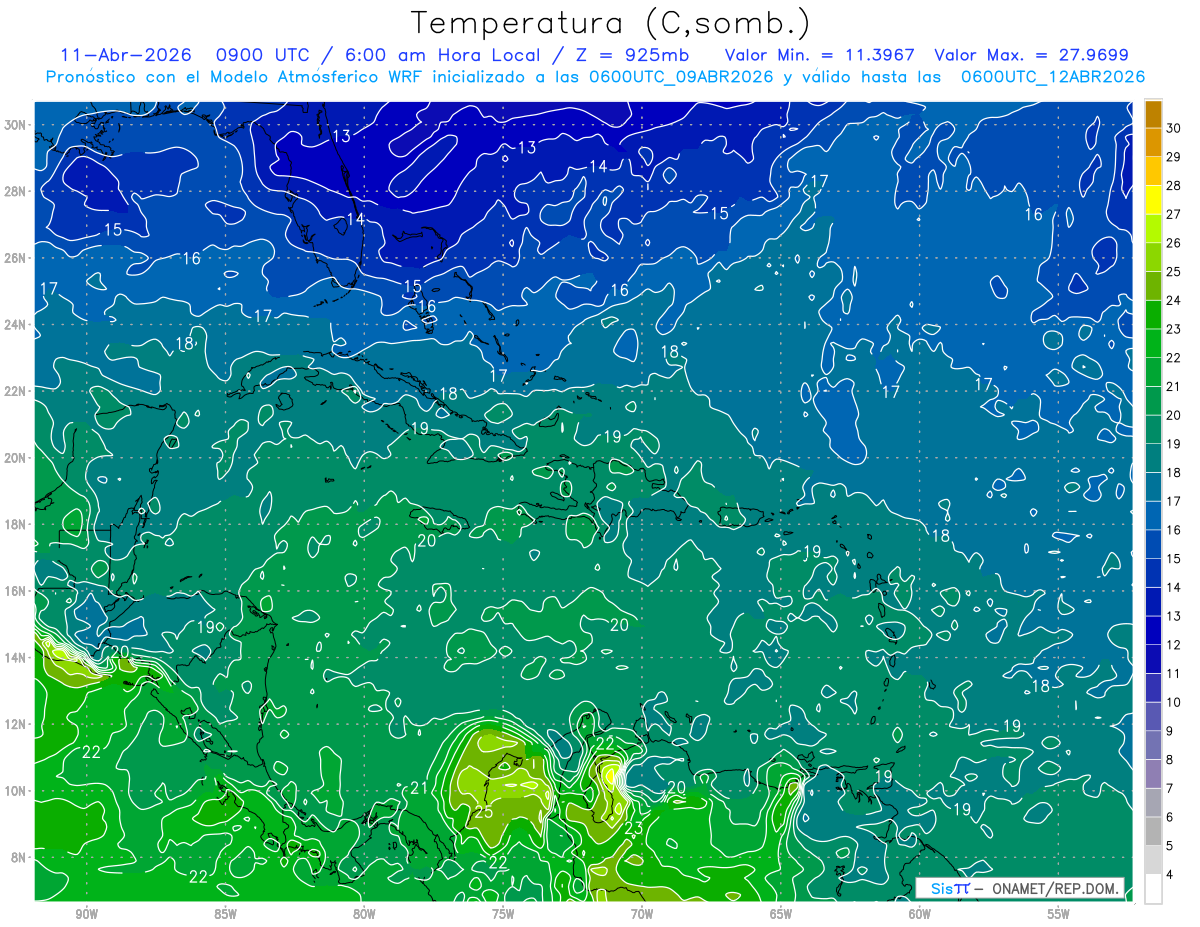Click the 90W longitude axis label
1200x927 pixels.
click(86, 913)
